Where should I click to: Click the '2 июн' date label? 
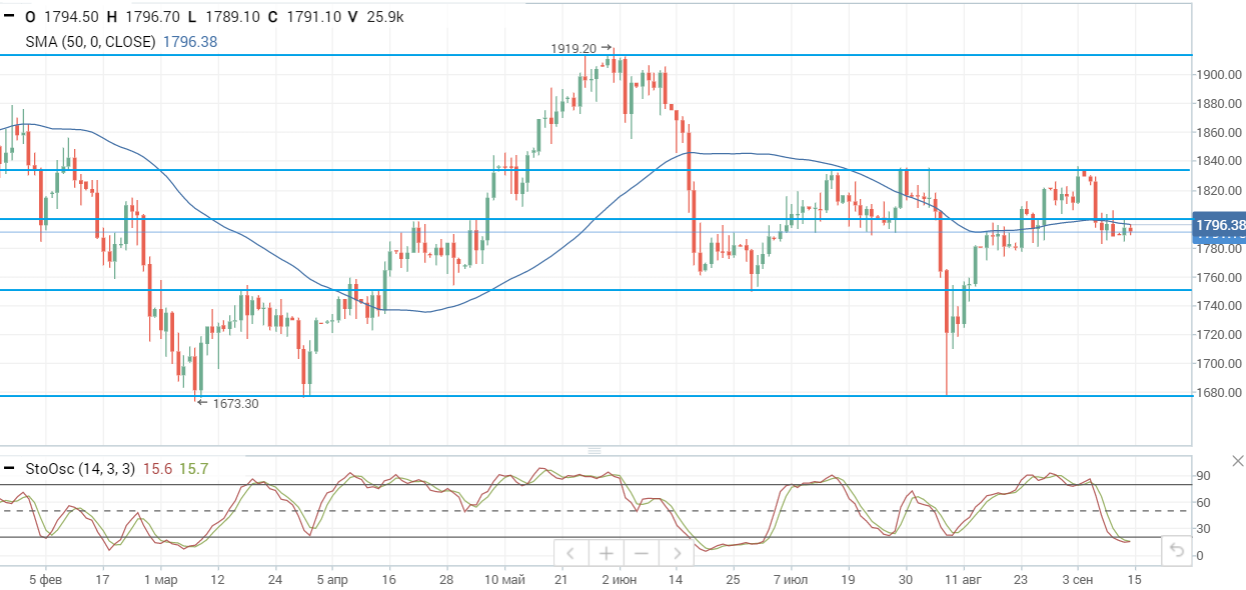[619, 580]
